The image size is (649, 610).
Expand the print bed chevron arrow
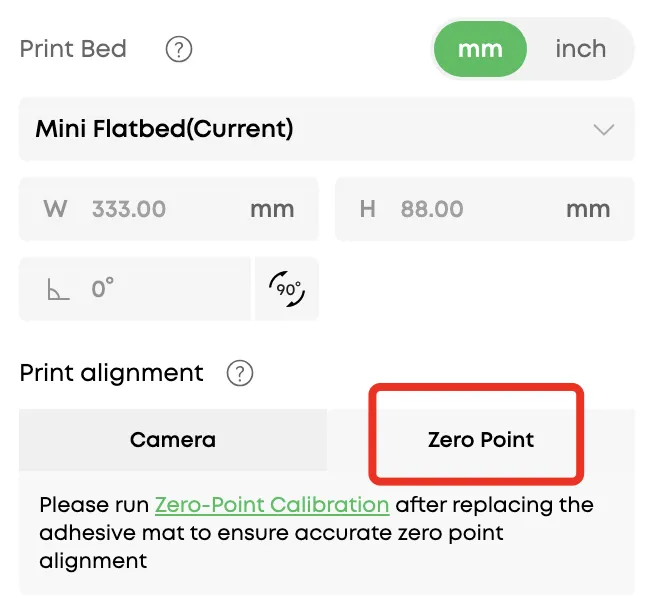tap(603, 130)
